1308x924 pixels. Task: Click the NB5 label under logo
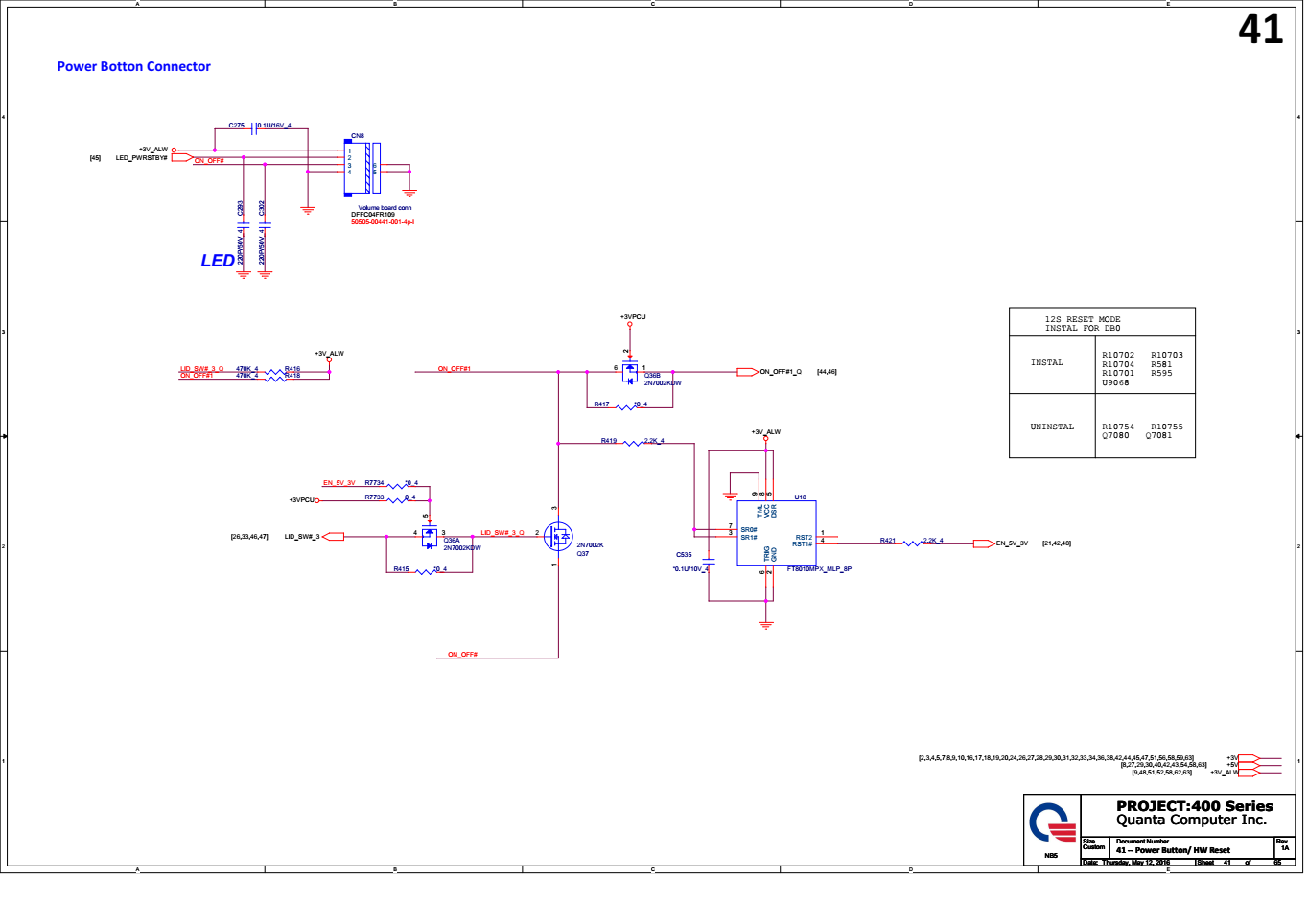pos(1051,856)
